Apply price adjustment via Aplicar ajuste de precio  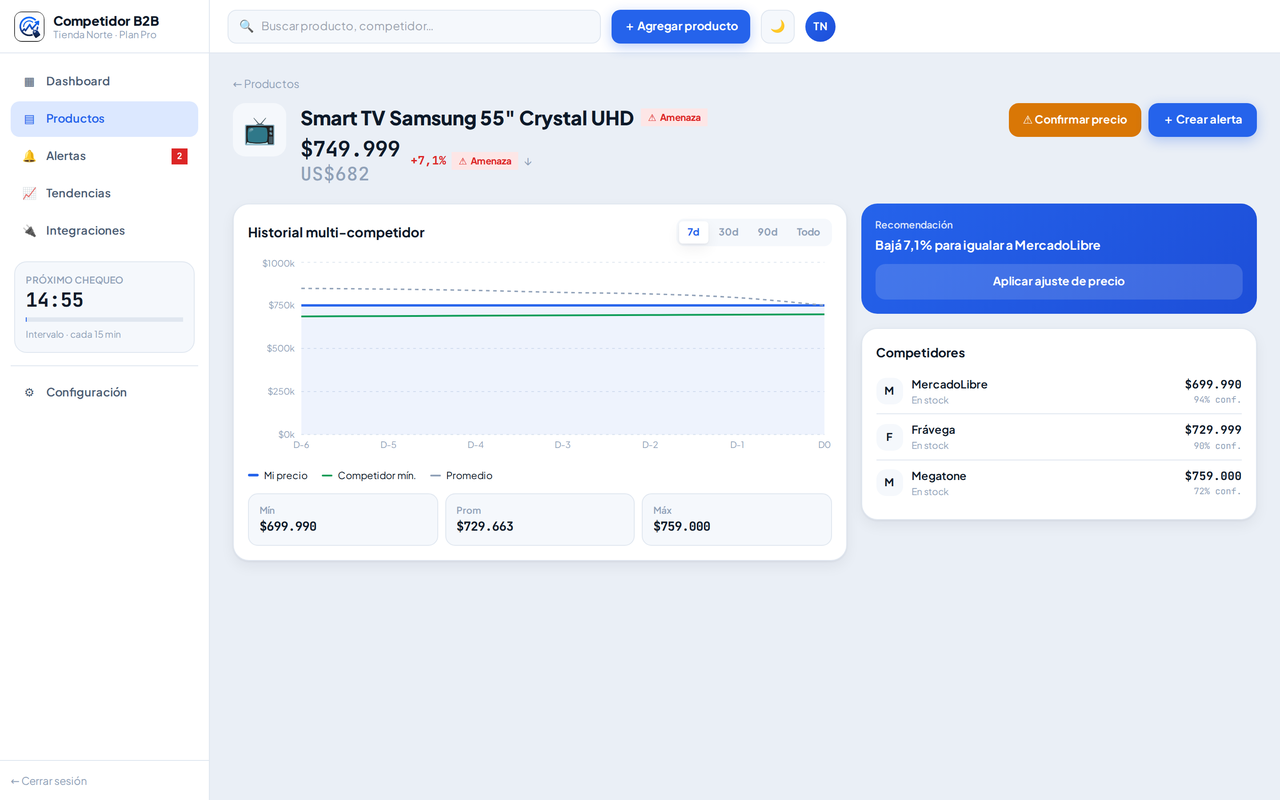point(1059,282)
